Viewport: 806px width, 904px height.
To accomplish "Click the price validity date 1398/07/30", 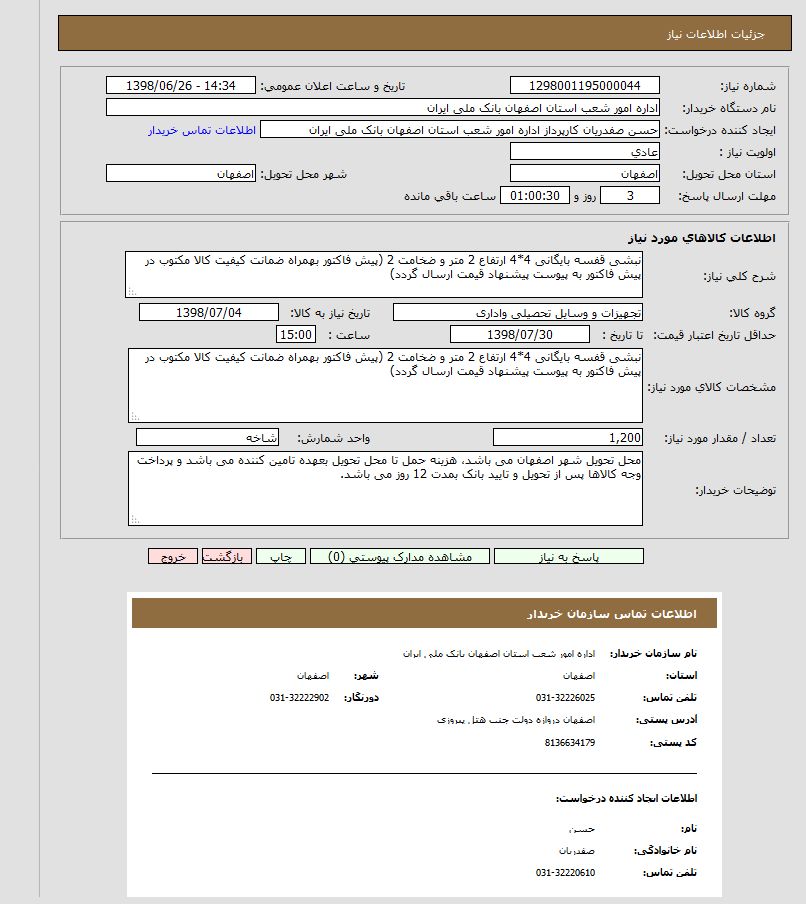I will click(520, 335).
